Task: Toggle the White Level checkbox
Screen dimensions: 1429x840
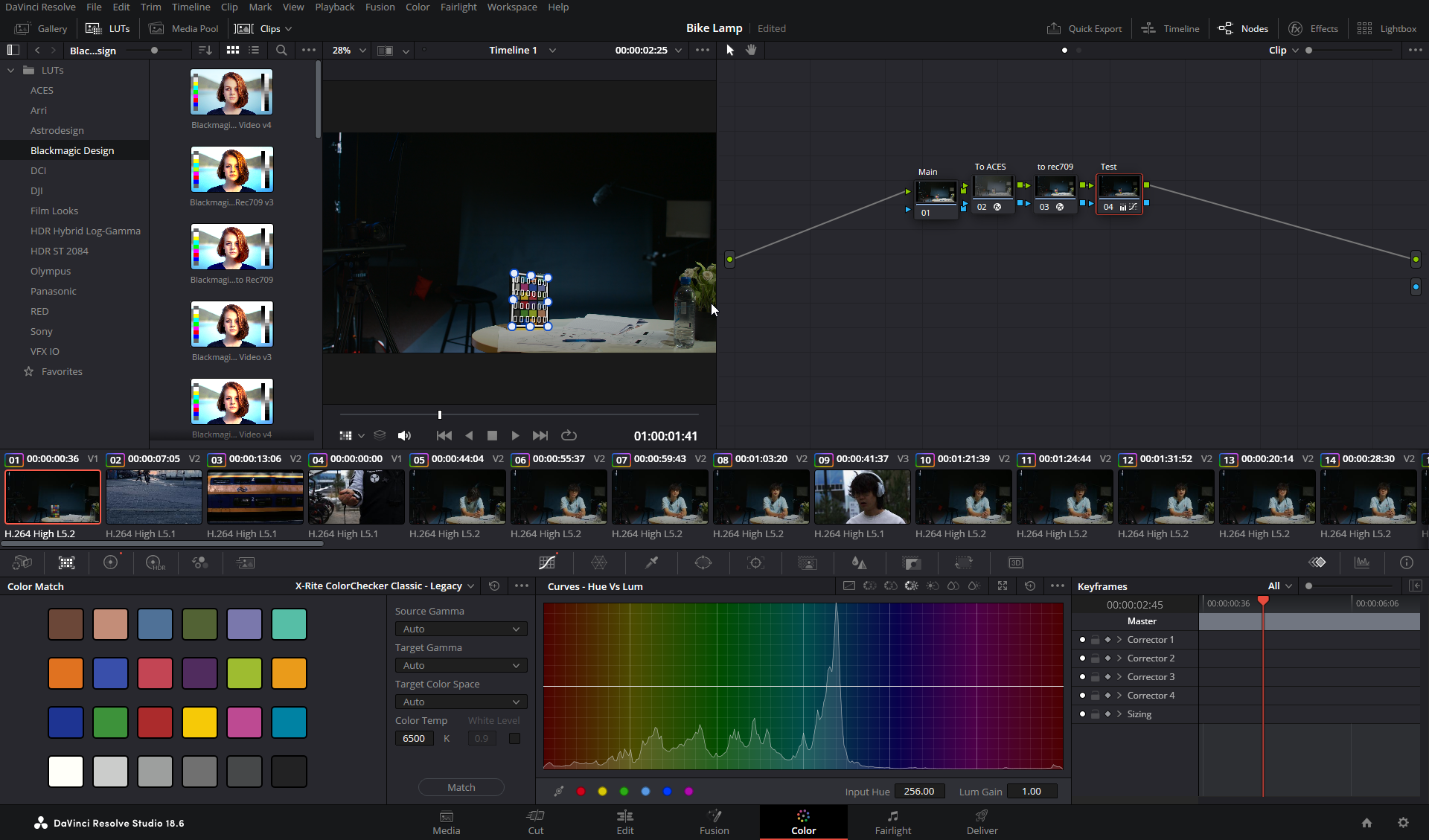Action: [x=514, y=738]
